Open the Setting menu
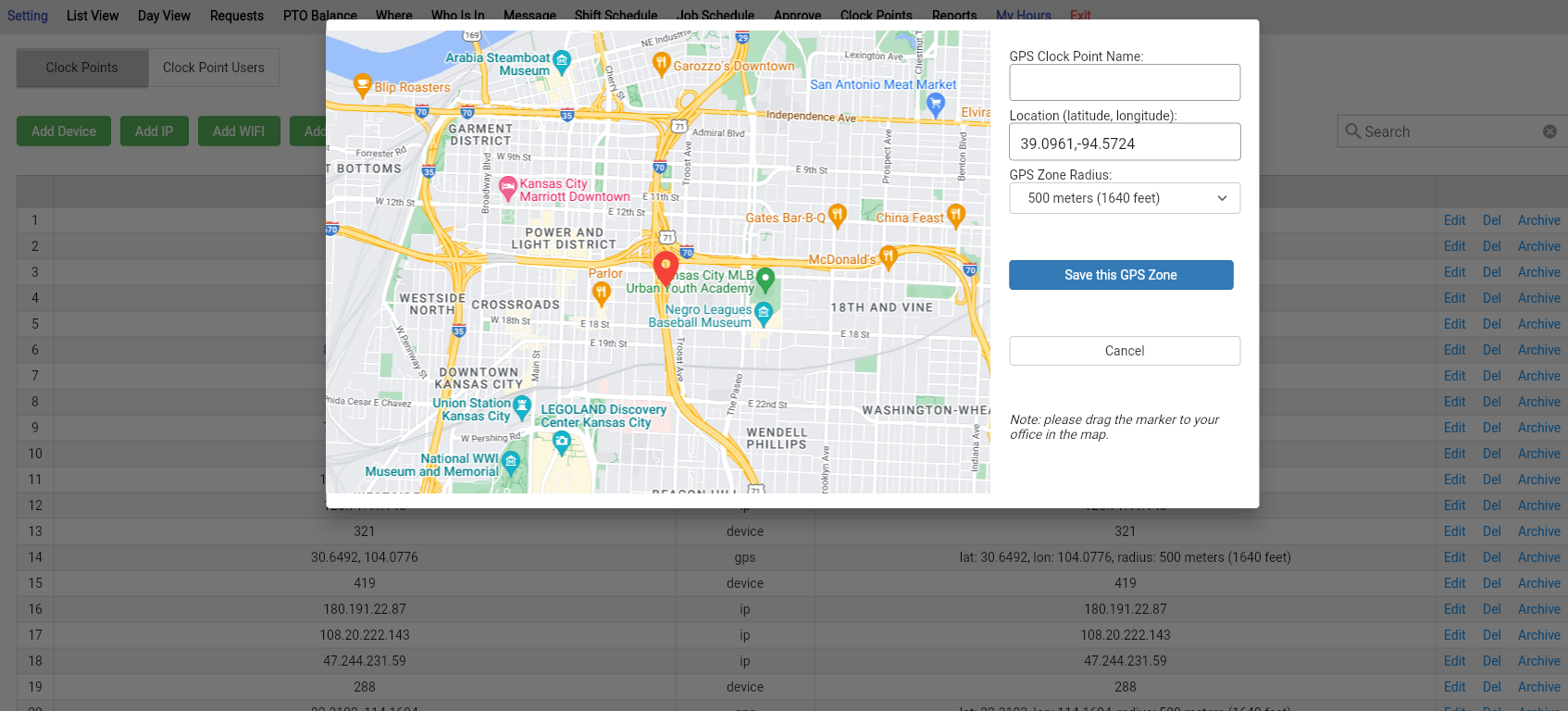Screen dimensions: 1568x711 click(28, 16)
